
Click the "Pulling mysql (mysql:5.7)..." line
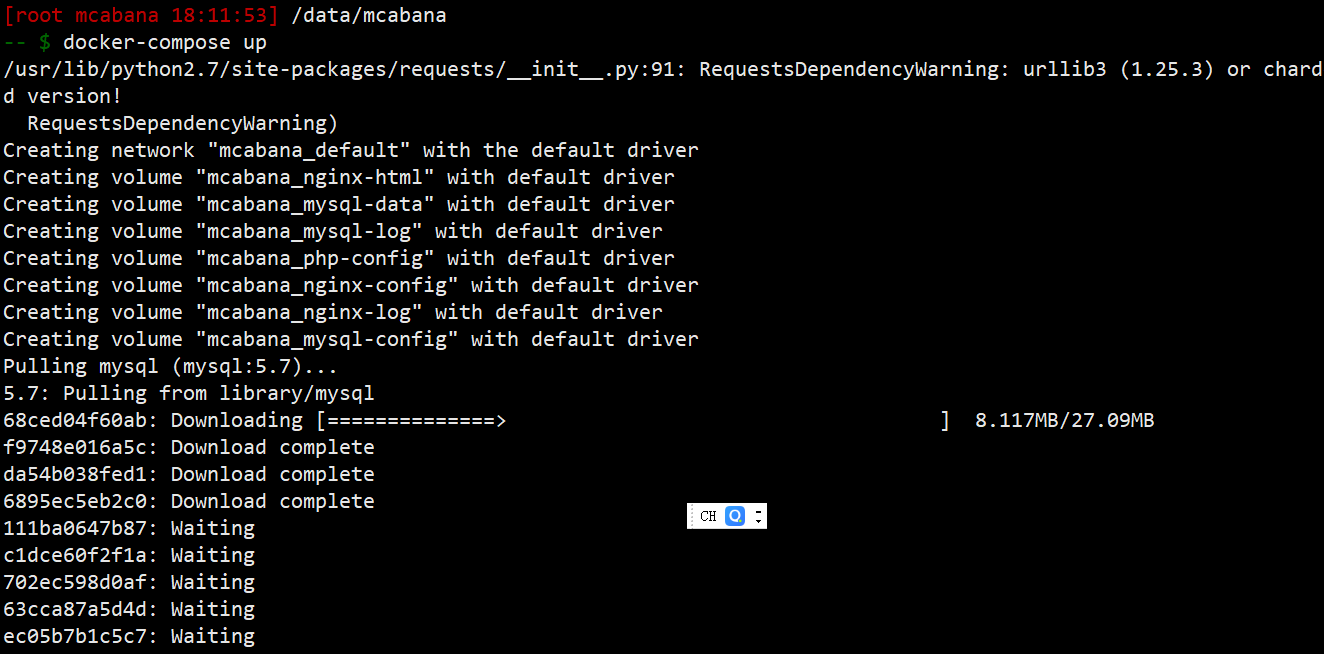(x=171, y=367)
